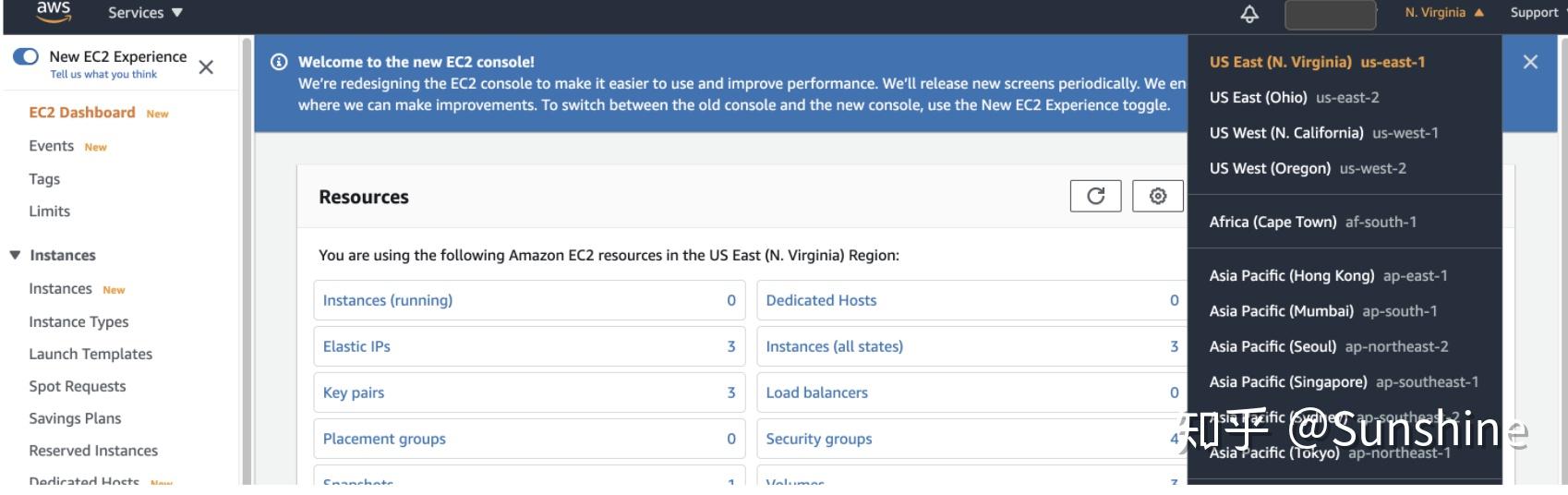The width and height of the screenshot is (1568, 495).
Task: Click the Key pairs resource link
Action: [x=354, y=392]
